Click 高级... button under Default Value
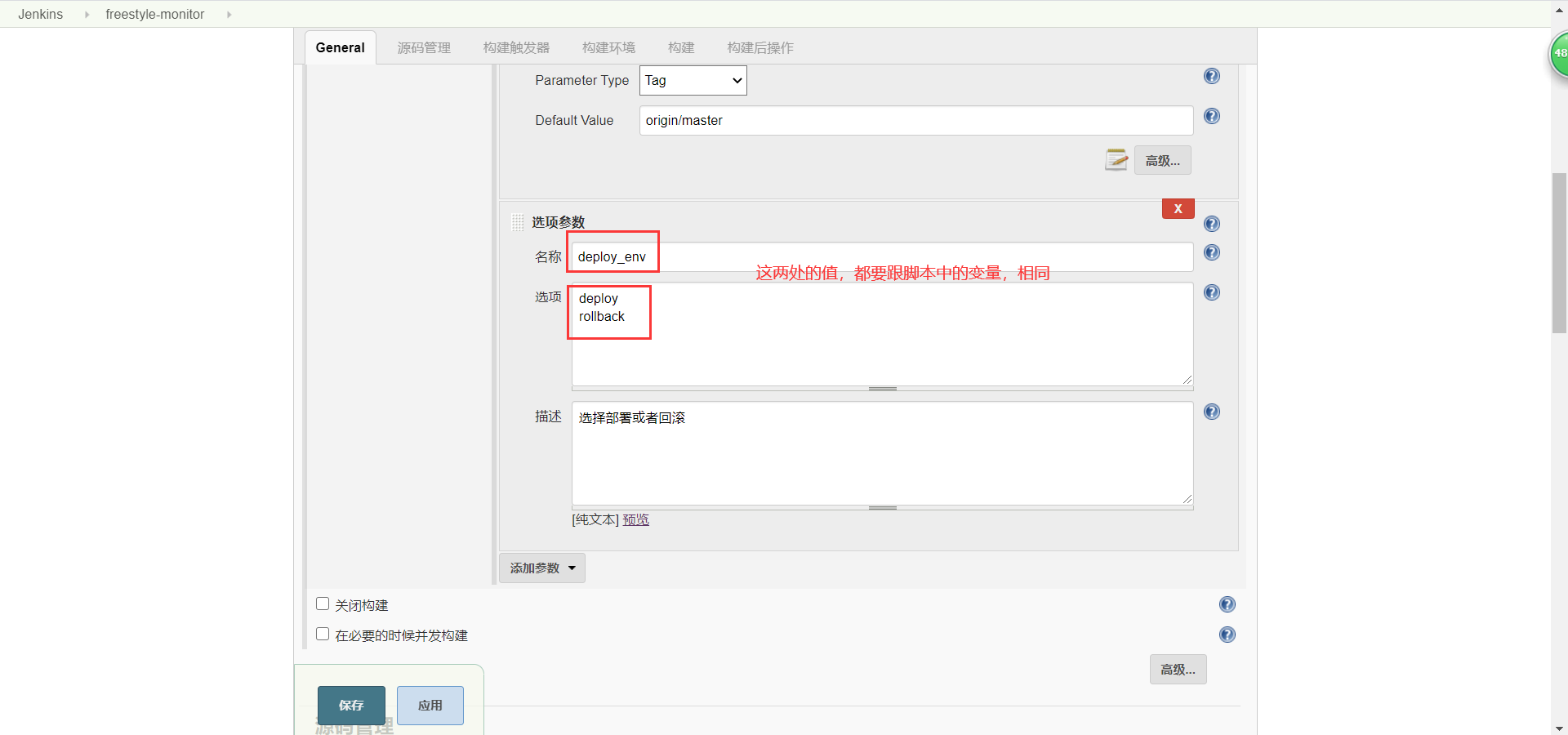1568x735 pixels. pyautogui.click(x=1162, y=160)
